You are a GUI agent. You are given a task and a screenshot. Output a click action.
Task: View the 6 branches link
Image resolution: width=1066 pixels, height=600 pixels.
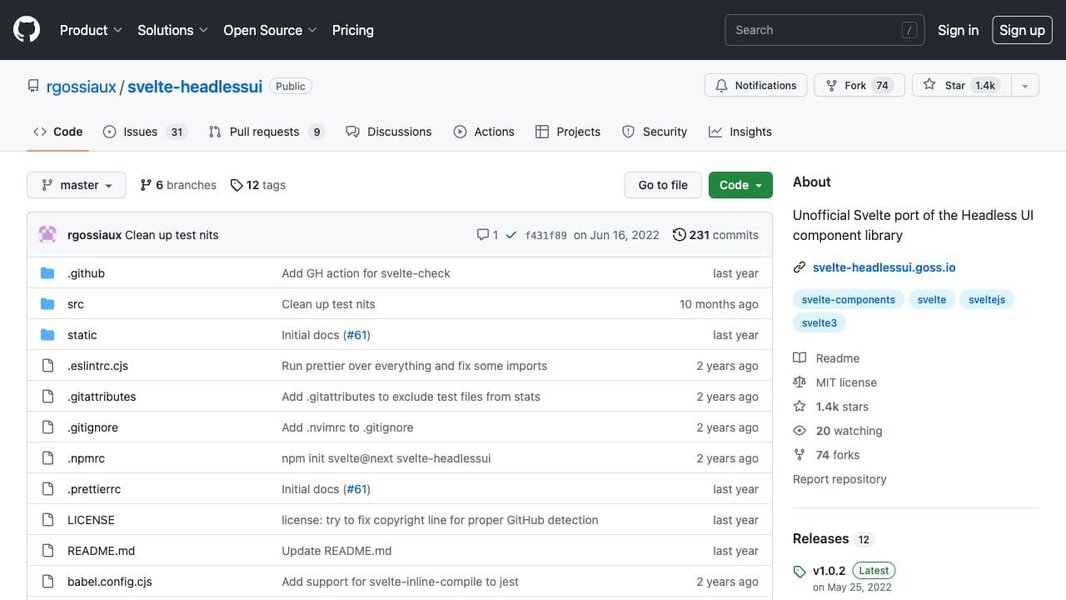click(178, 185)
